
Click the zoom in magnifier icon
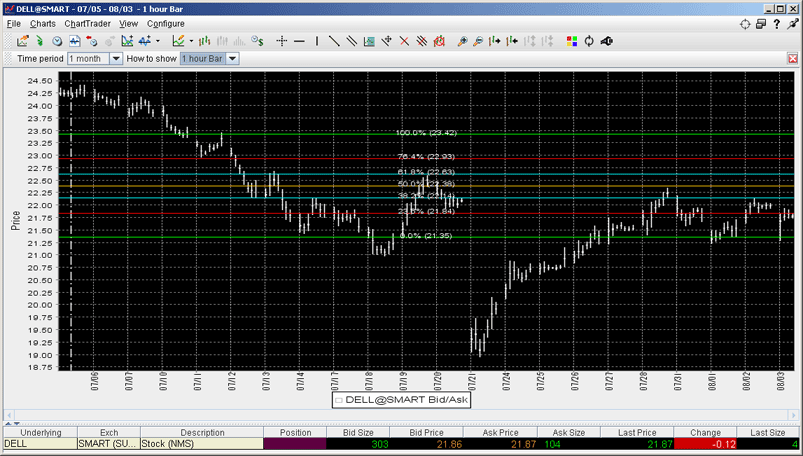pyautogui.click(x=462, y=41)
